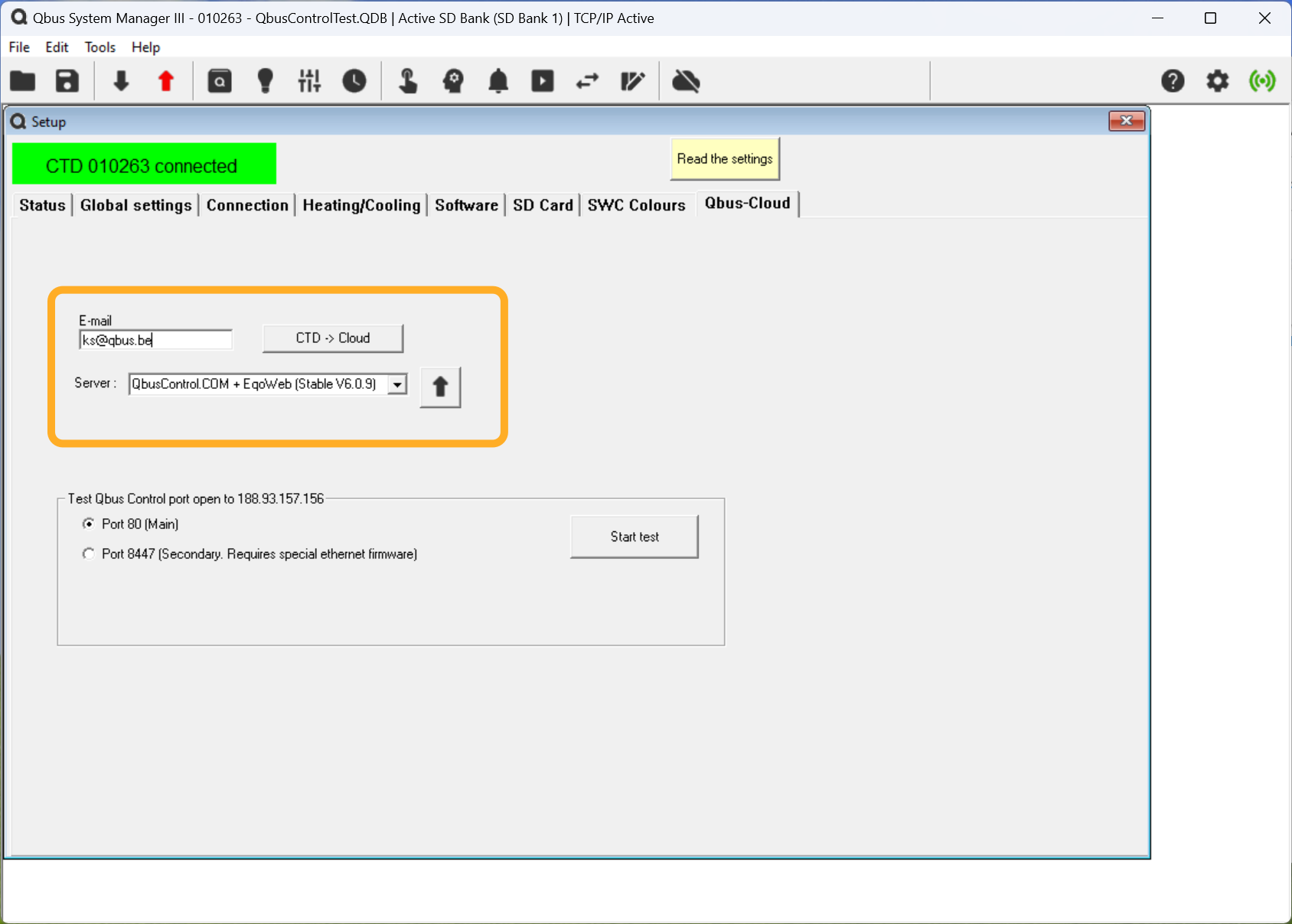Image resolution: width=1292 pixels, height=924 pixels.
Task: Click the CTD -> Cloud button
Action: point(333,338)
